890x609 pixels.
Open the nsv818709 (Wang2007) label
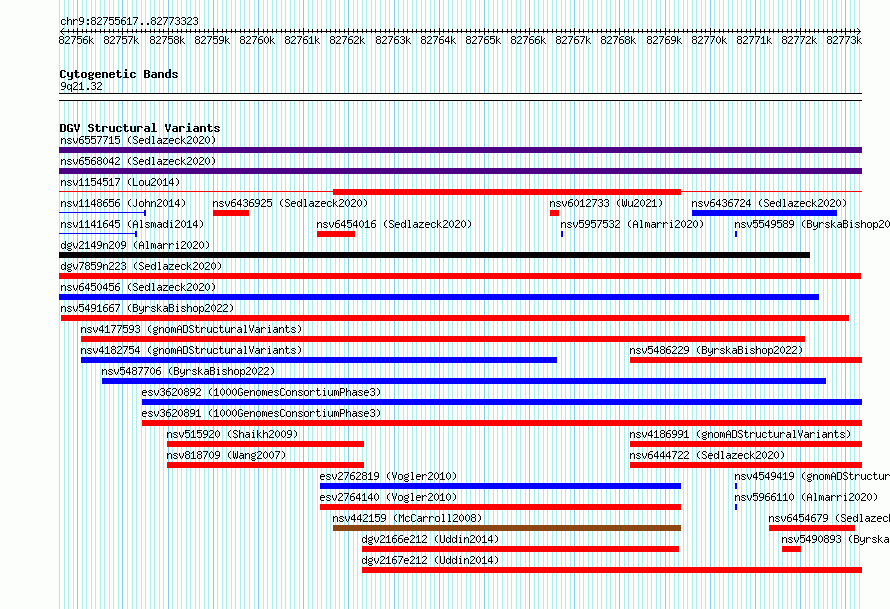coord(226,455)
